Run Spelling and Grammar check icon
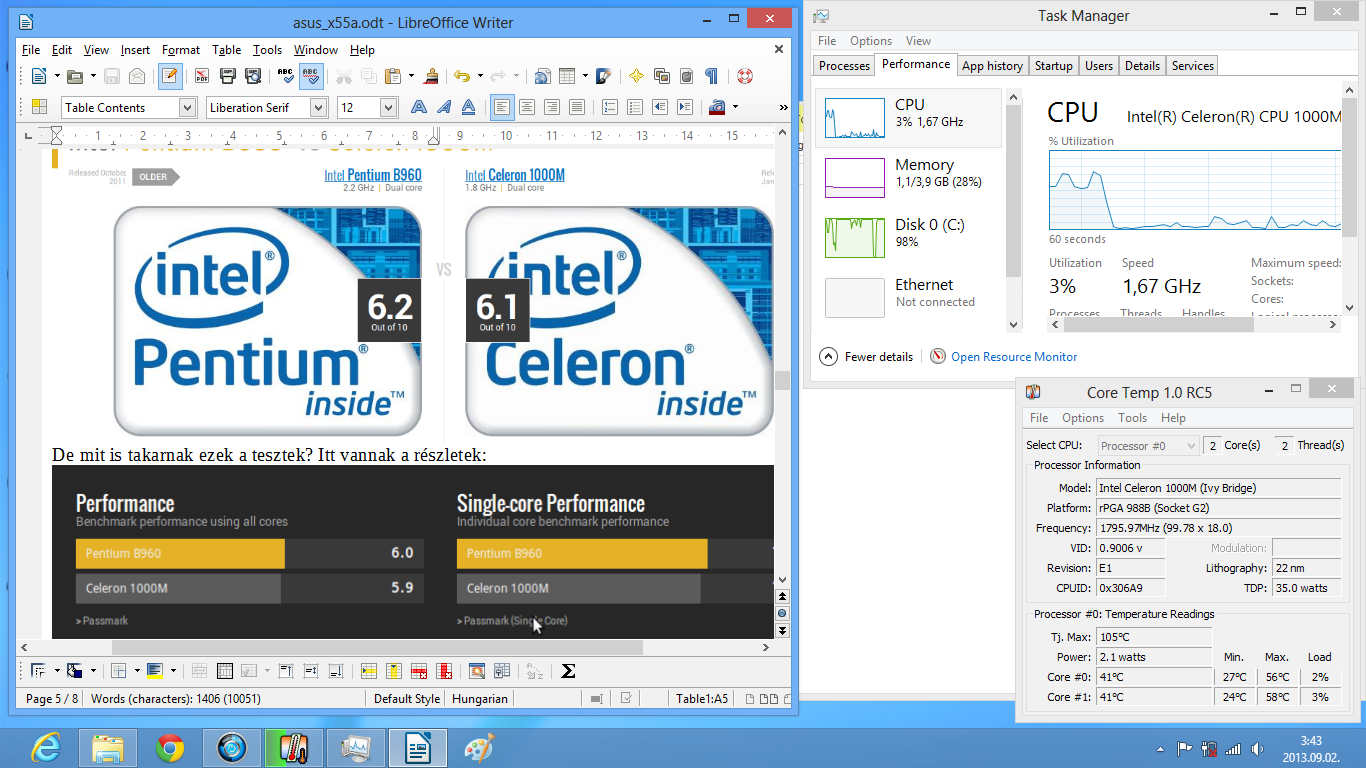Image resolution: width=1366 pixels, height=768 pixels. [286, 76]
